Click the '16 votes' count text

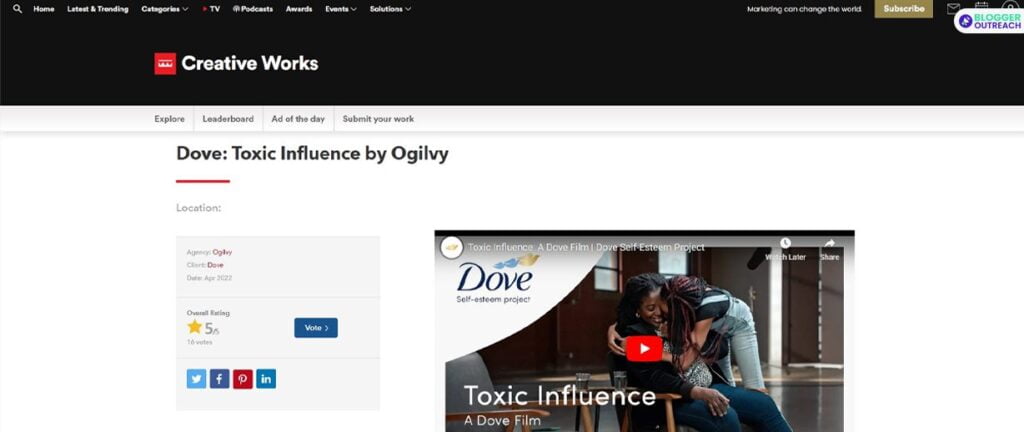[199, 342]
